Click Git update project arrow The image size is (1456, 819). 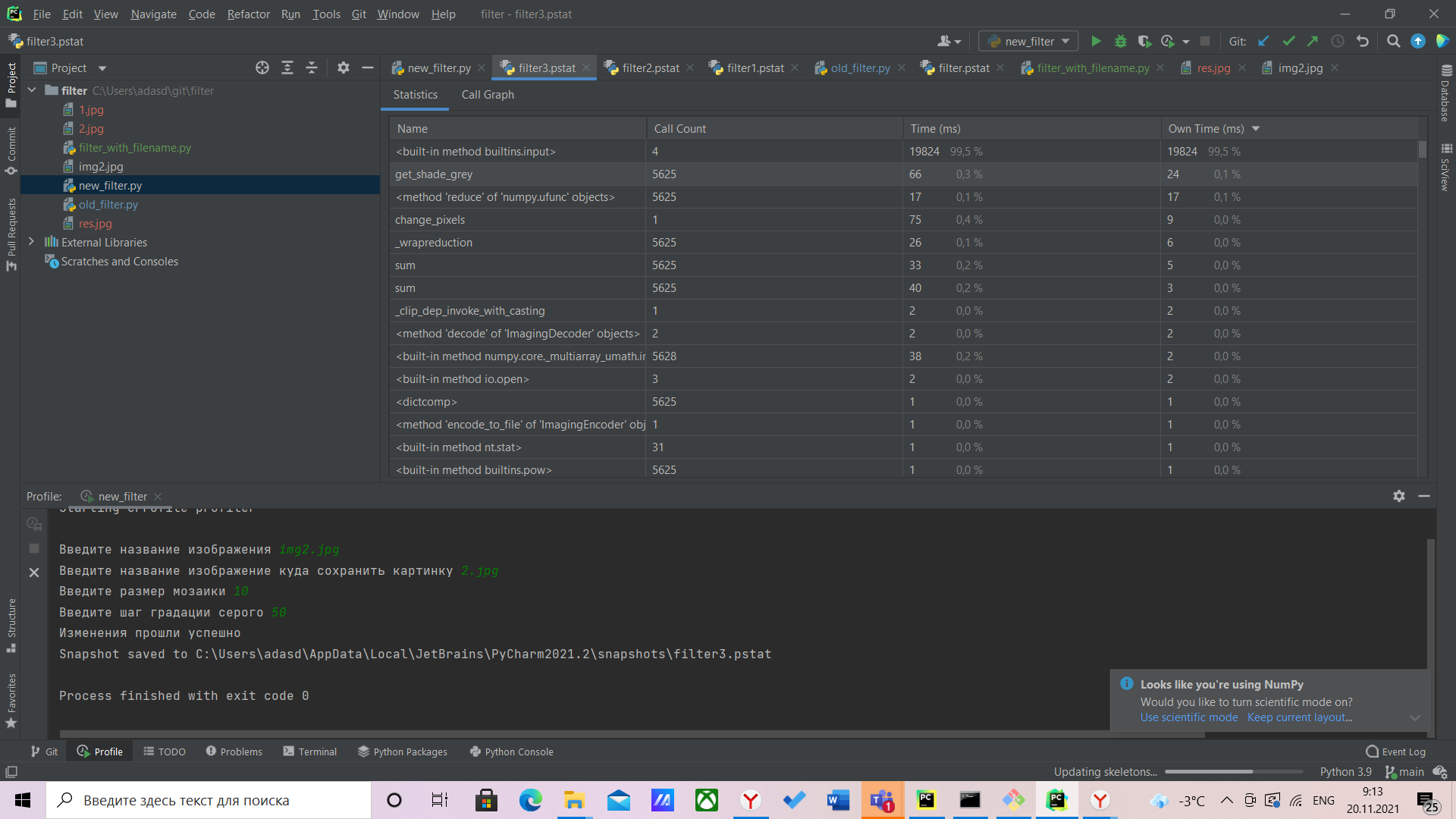pyautogui.click(x=1263, y=42)
